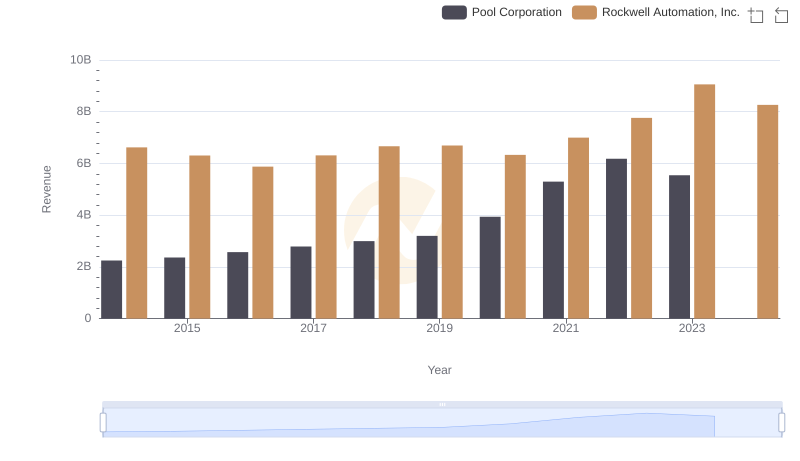Select Pool Corporation bar for 2014

pyautogui.click(x=112, y=290)
